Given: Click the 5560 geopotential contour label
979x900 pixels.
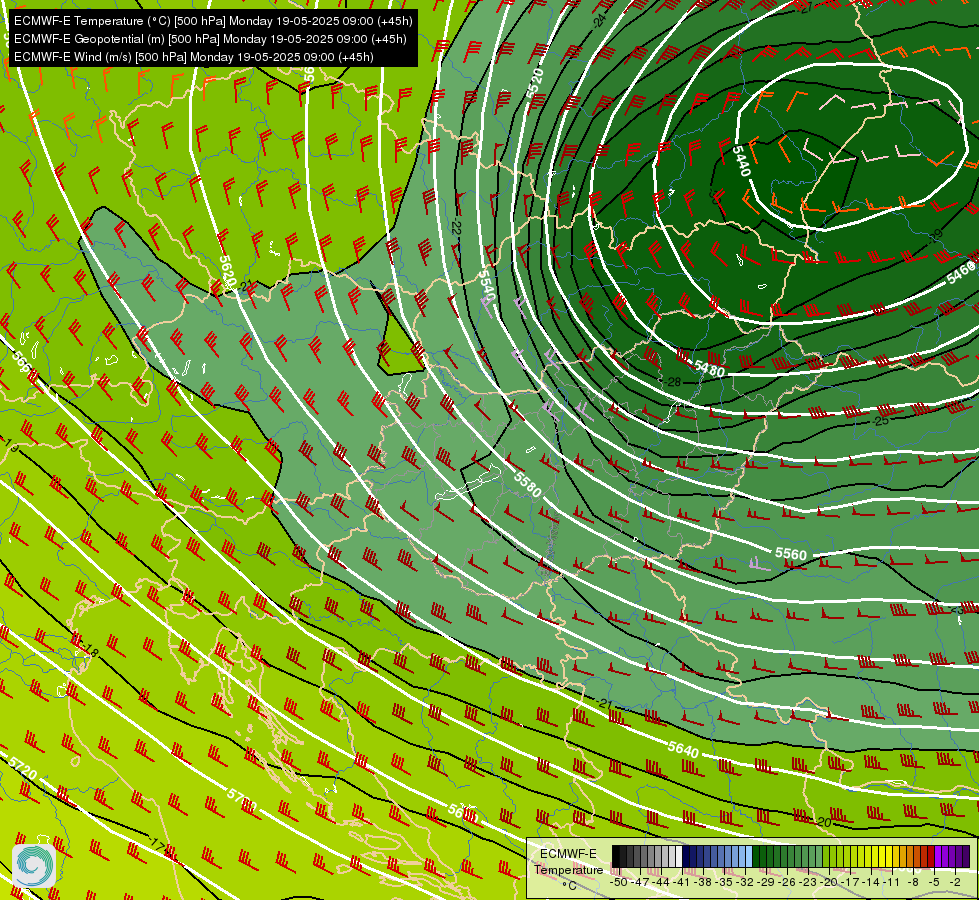Looking at the screenshot, I should click(x=790, y=554).
